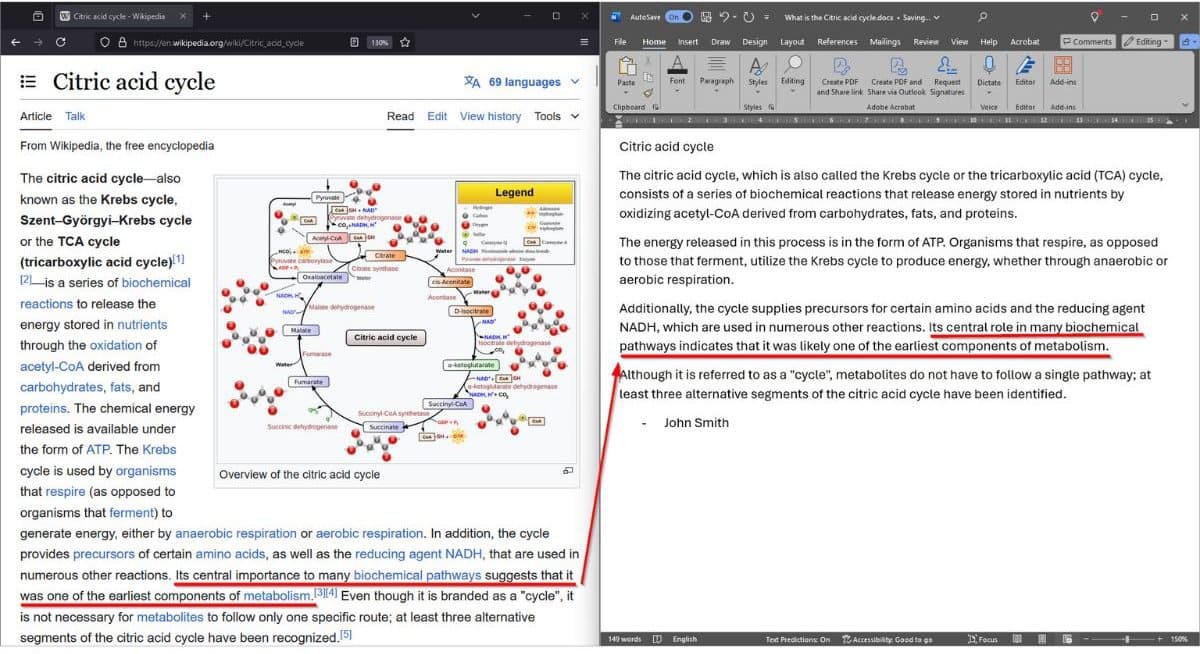Click the Undo arrow in Word title bar
The height and width of the screenshot is (654, 1200).
(724, 17)
